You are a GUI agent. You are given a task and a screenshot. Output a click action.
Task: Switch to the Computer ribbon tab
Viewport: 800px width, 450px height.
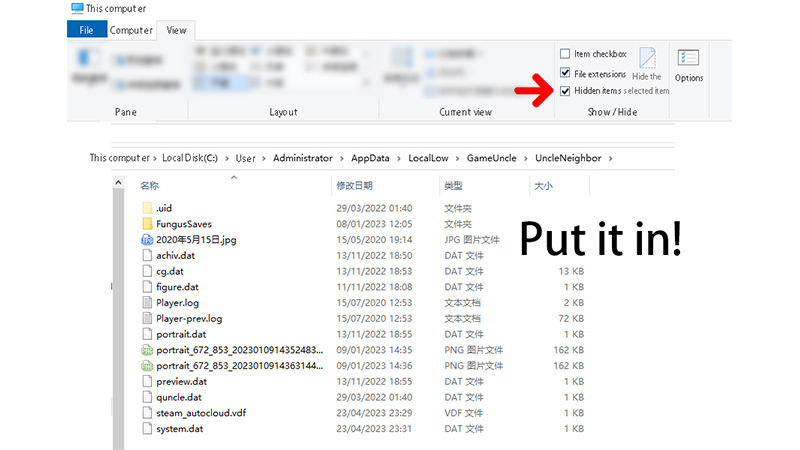click(131, 30)
